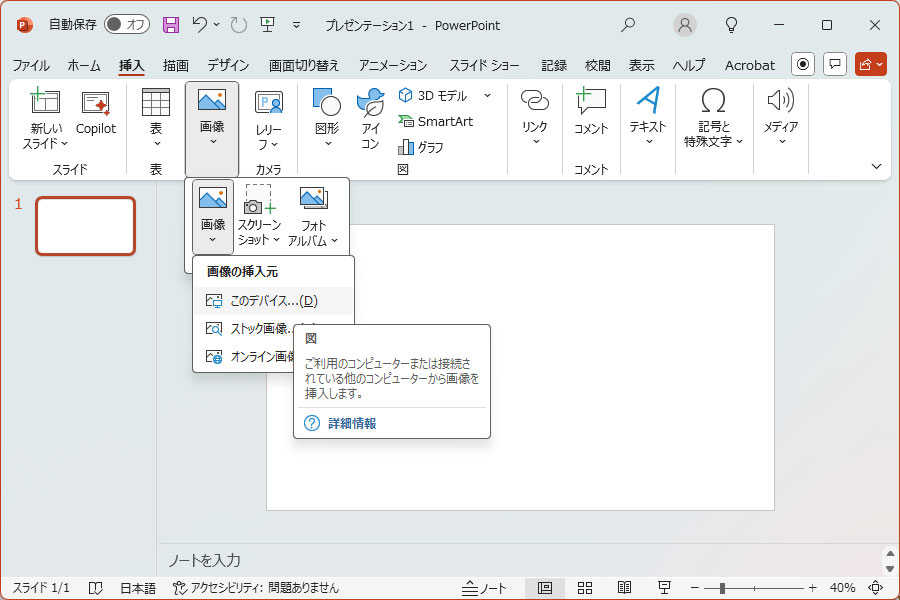
Task: Open the アニメーション tab
Action: pyautogui.click(x=393, y=65)
